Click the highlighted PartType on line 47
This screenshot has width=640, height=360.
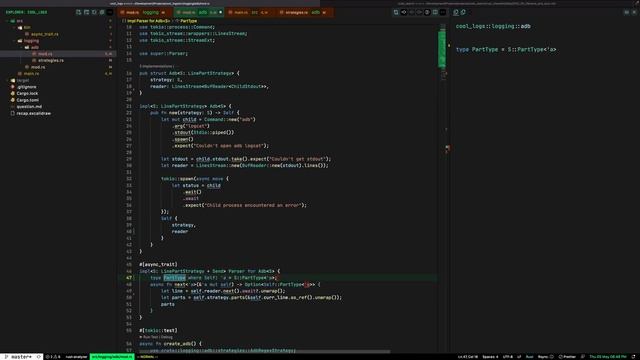coord(174,278)
